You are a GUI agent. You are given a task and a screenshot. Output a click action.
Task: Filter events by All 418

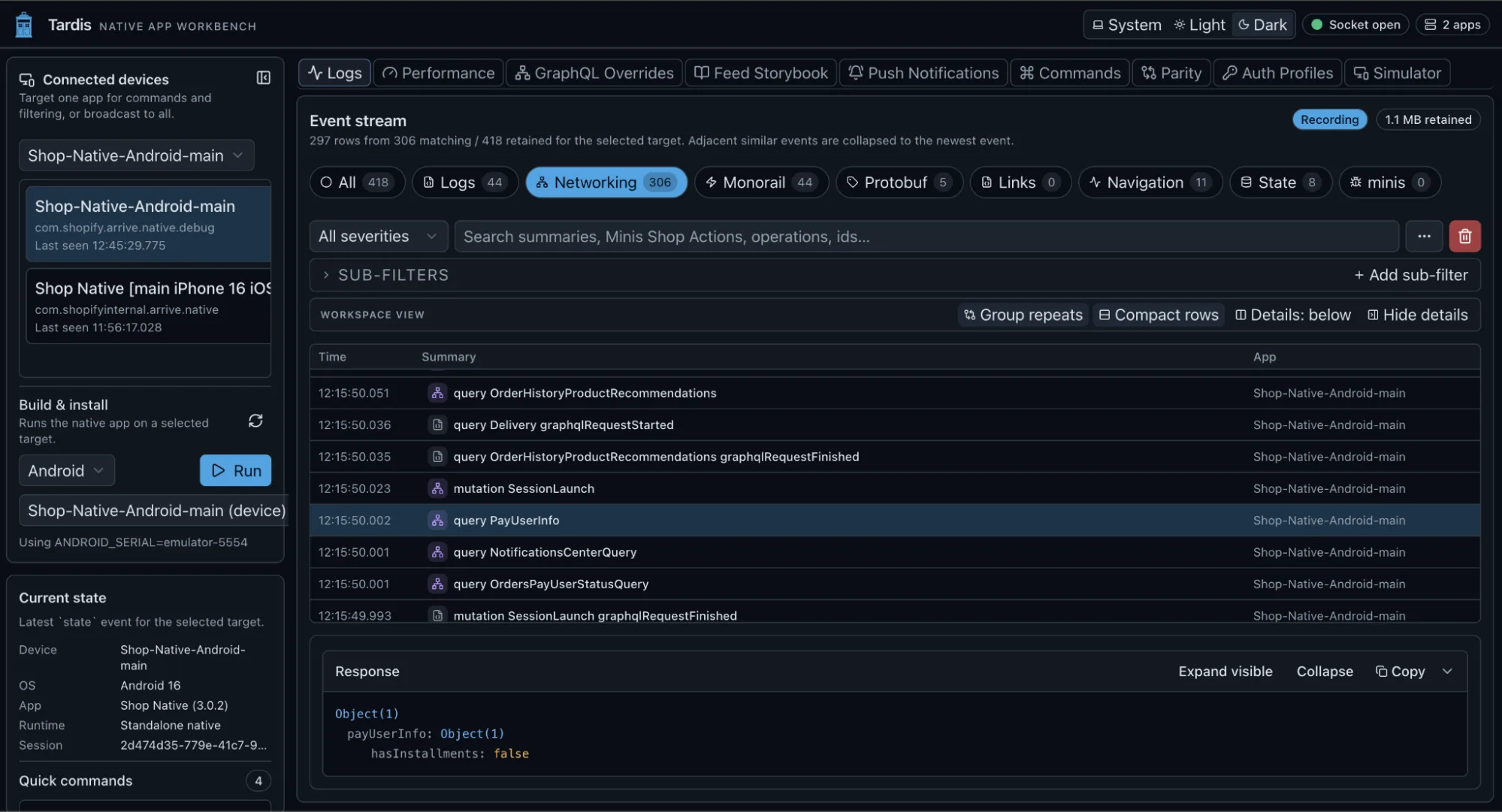357,183
